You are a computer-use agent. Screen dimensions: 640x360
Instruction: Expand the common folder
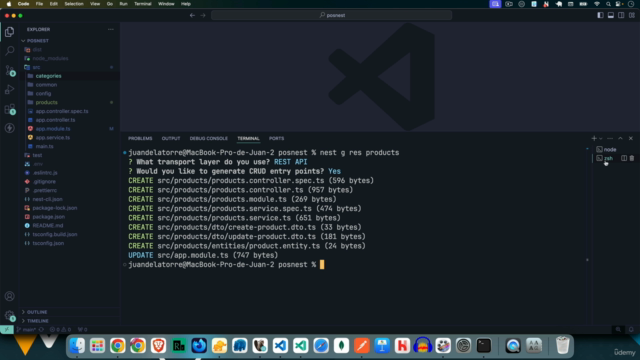click(x=46, y=85)
